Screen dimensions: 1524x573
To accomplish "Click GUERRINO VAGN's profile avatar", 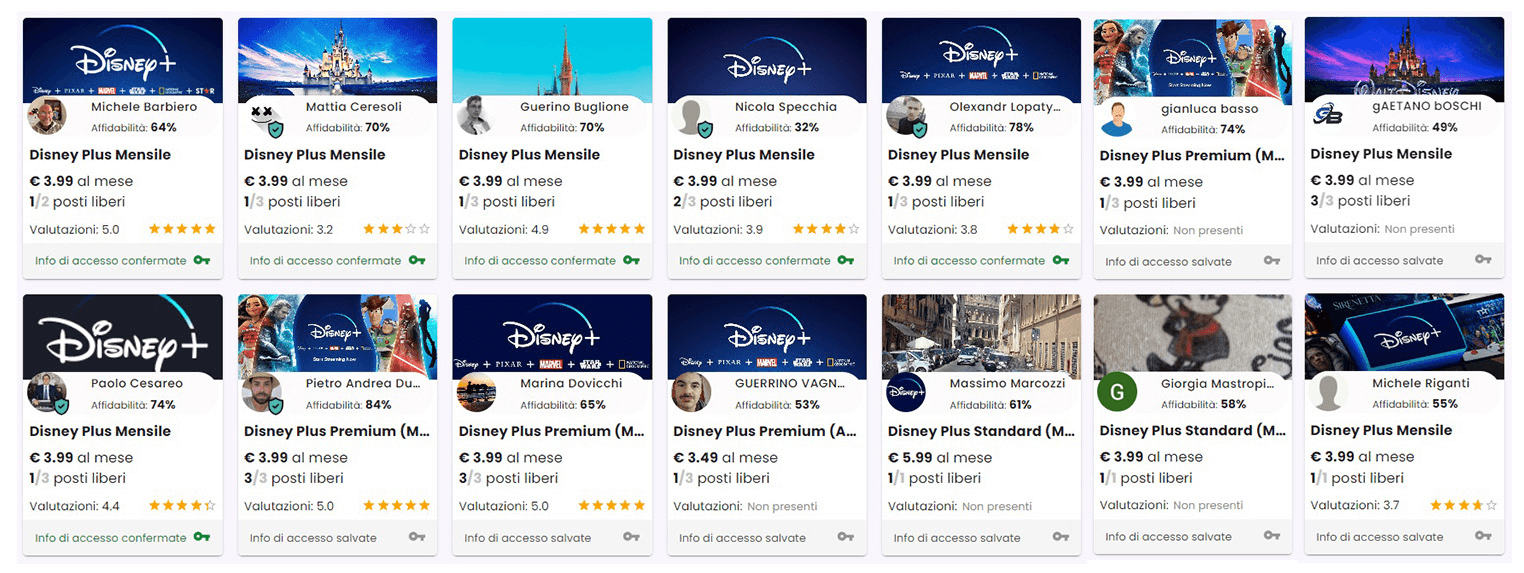I will point(691,393).
